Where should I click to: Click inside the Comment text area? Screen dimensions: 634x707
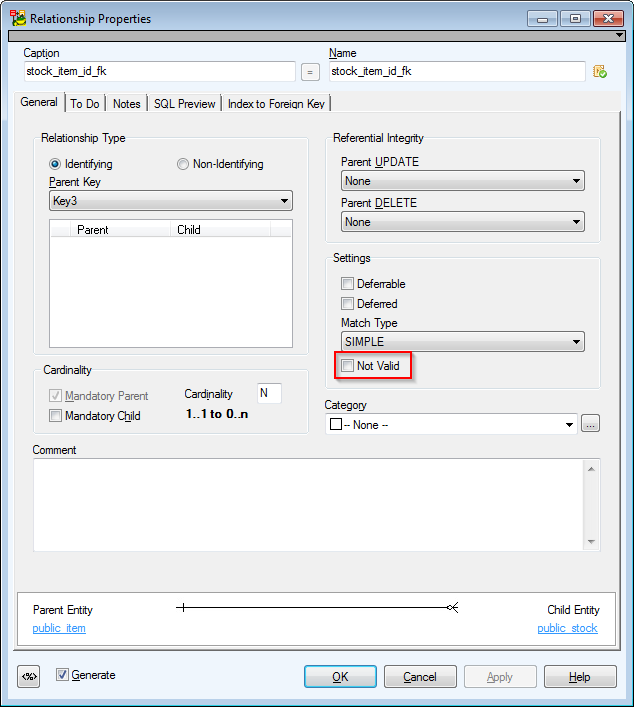tap(308, 505)
